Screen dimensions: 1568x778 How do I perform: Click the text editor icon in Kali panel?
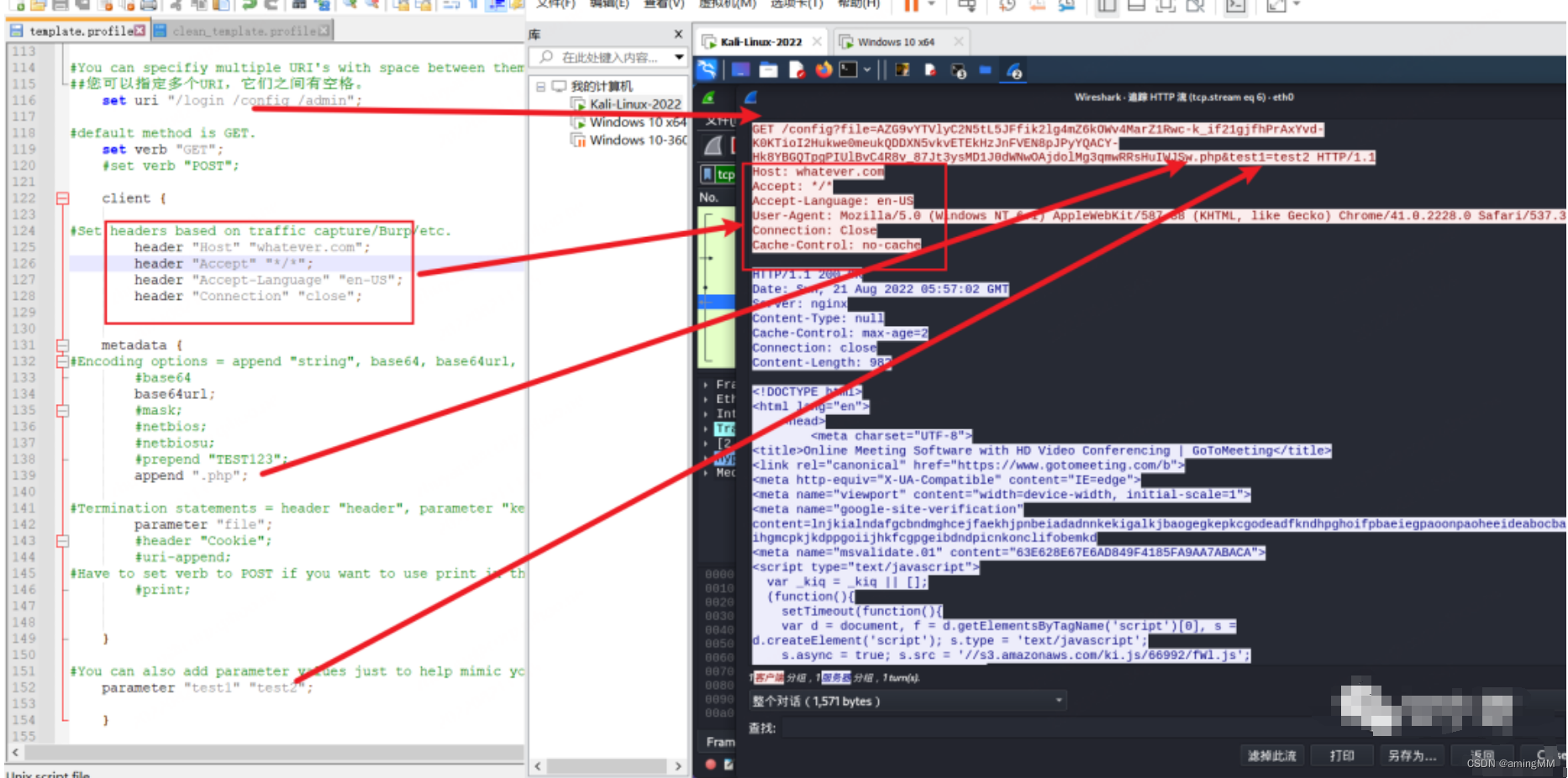pos(797,70)
